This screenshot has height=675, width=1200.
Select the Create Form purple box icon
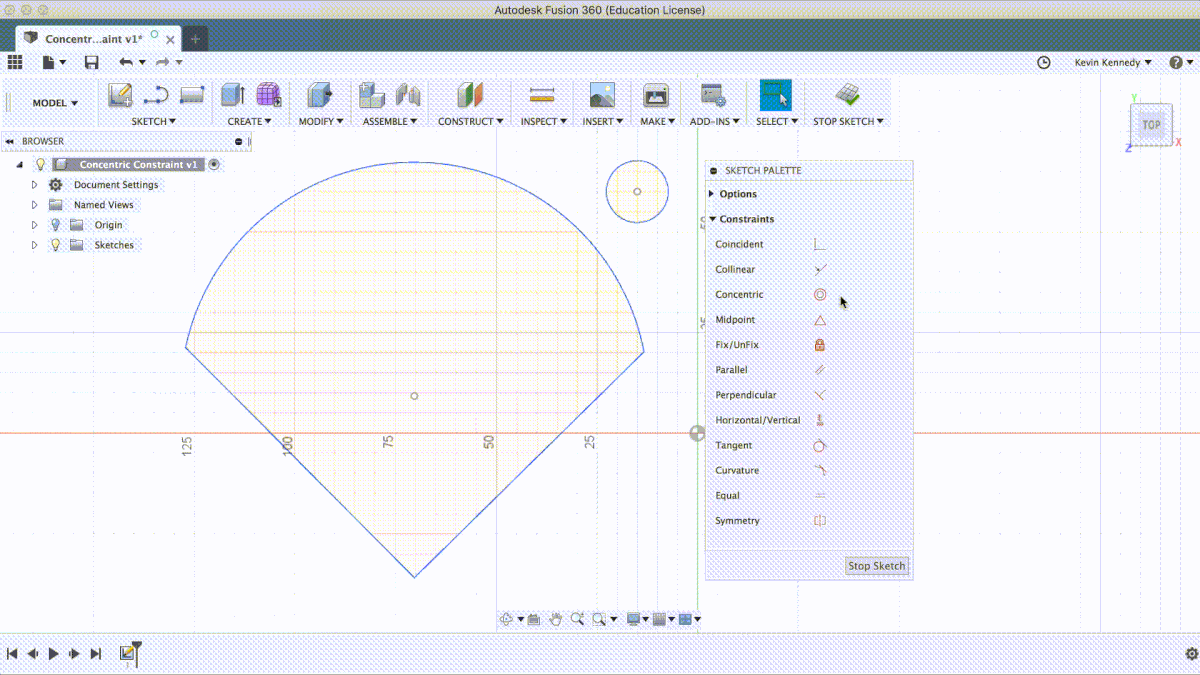point(269,96)
